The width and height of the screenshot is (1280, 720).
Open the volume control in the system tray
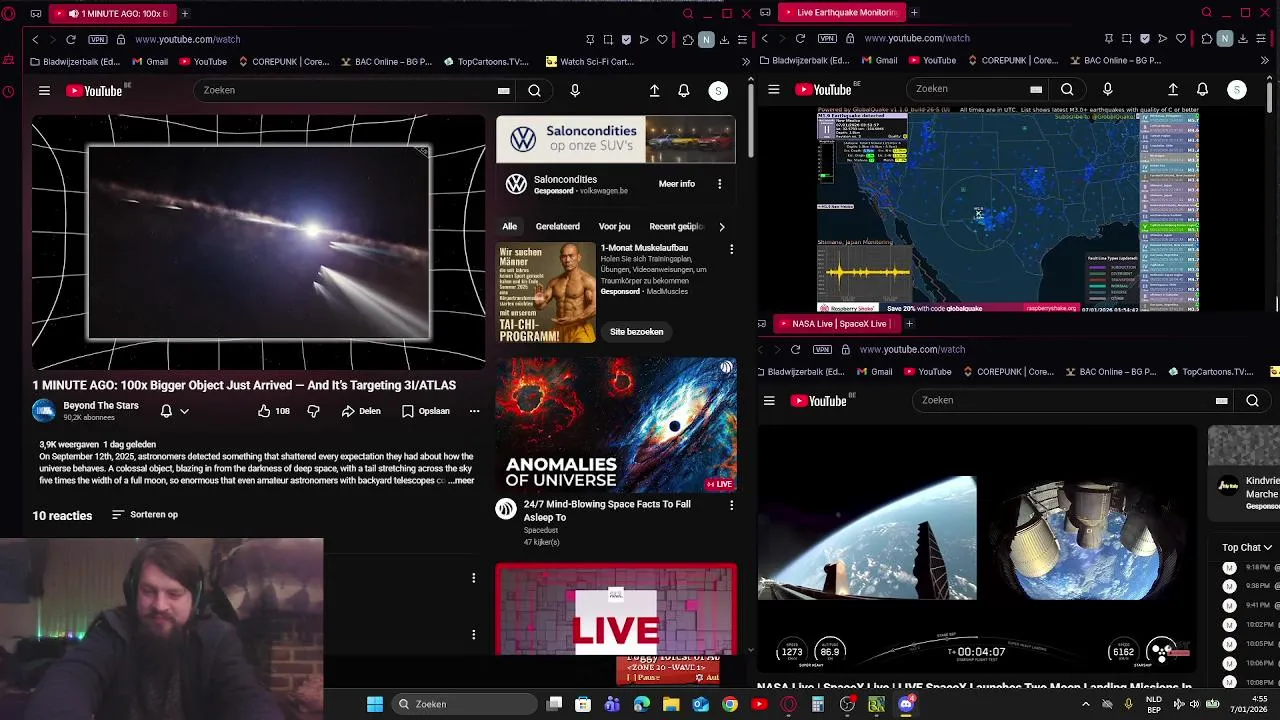click(x=1194, y=705)
